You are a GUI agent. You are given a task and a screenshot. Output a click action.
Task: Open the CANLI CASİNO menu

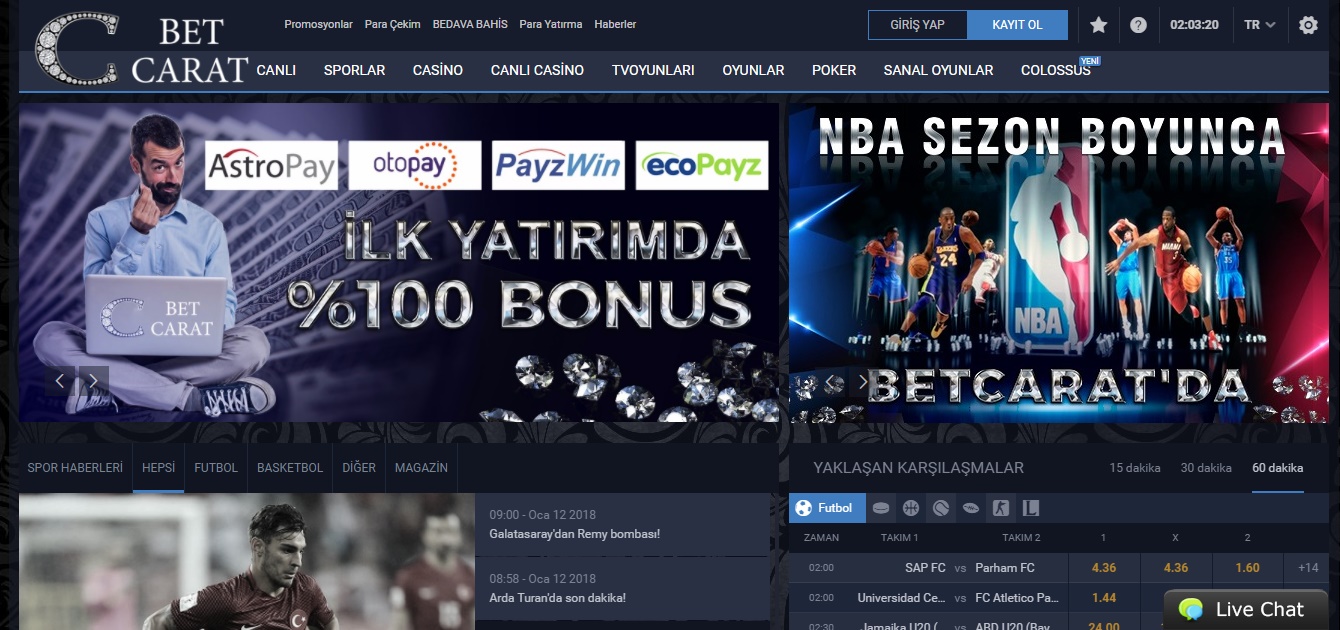(x=537, y=70)
